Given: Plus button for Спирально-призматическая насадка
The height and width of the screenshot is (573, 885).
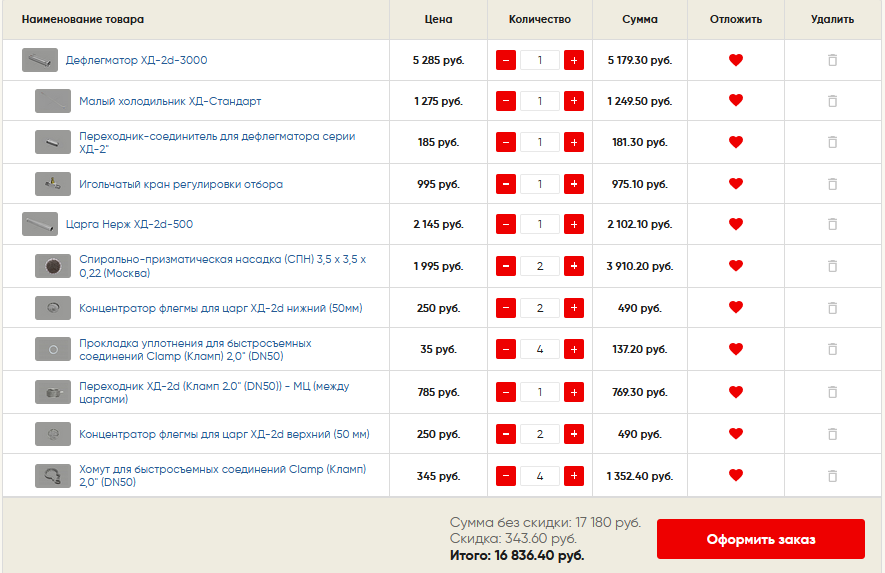Looking at the screenshot, I should point(573,266).
